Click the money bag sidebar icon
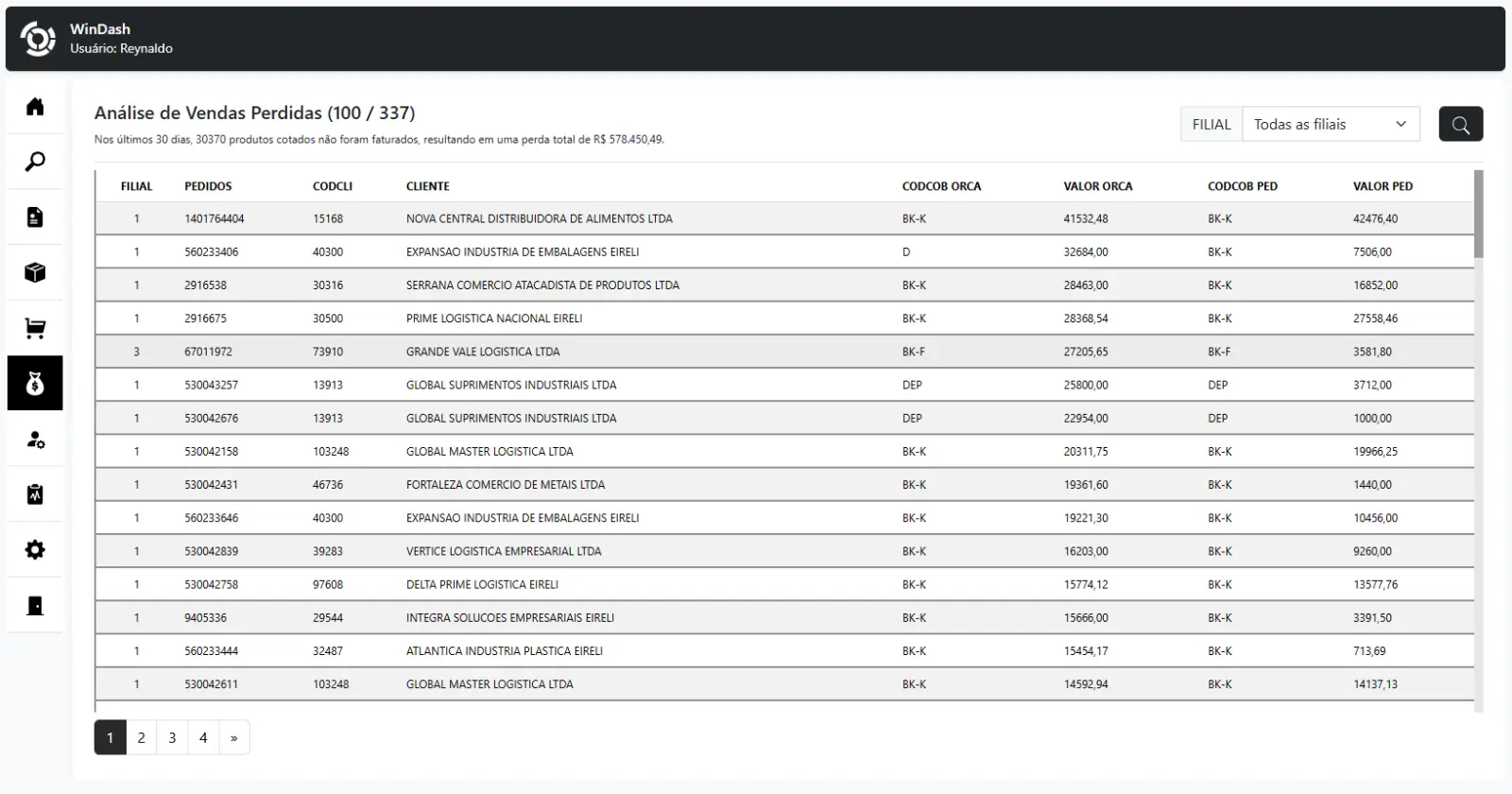 point(35,384)
